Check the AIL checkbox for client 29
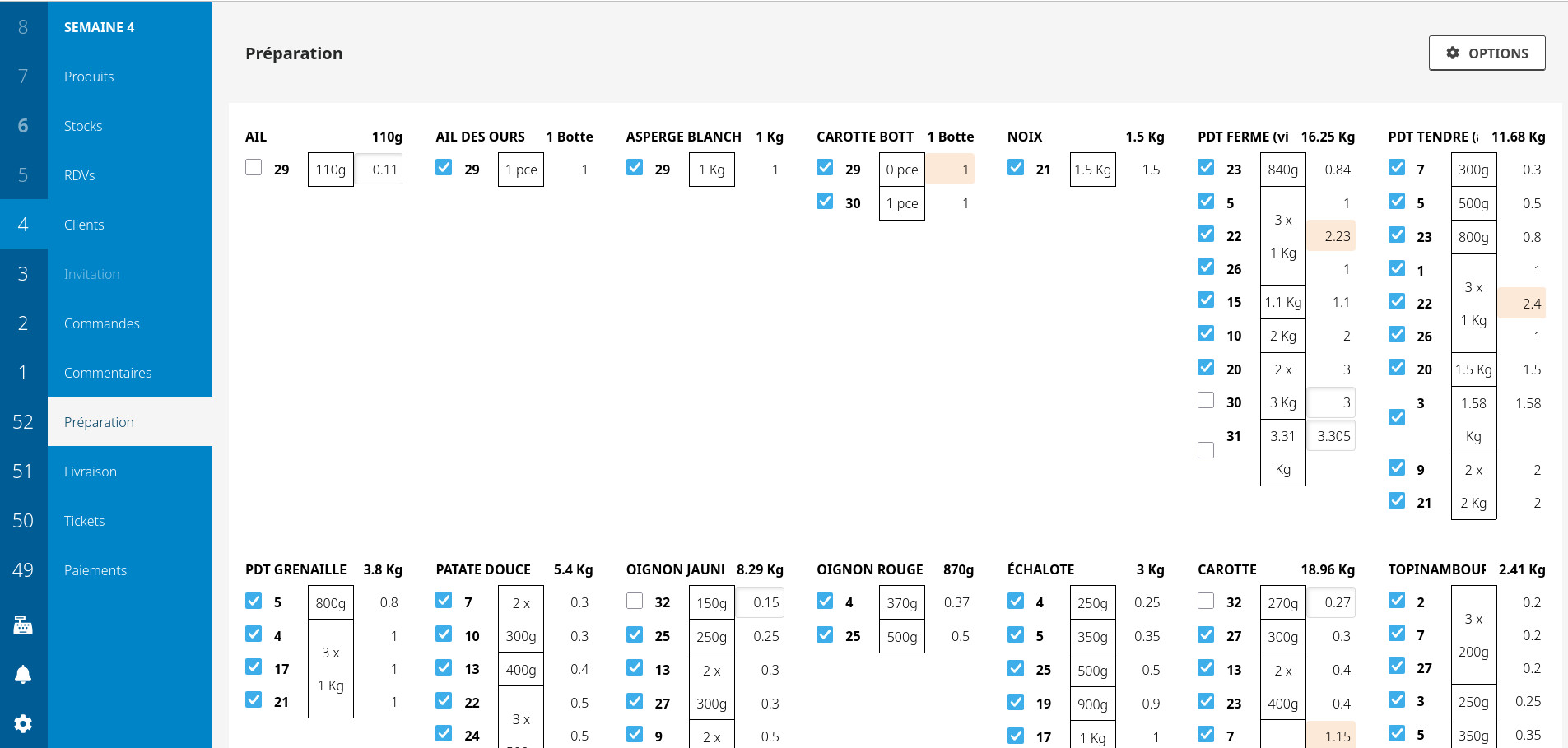Image resolution: width=1568 pixels, height=748 pixels. (x=254, y=168)
